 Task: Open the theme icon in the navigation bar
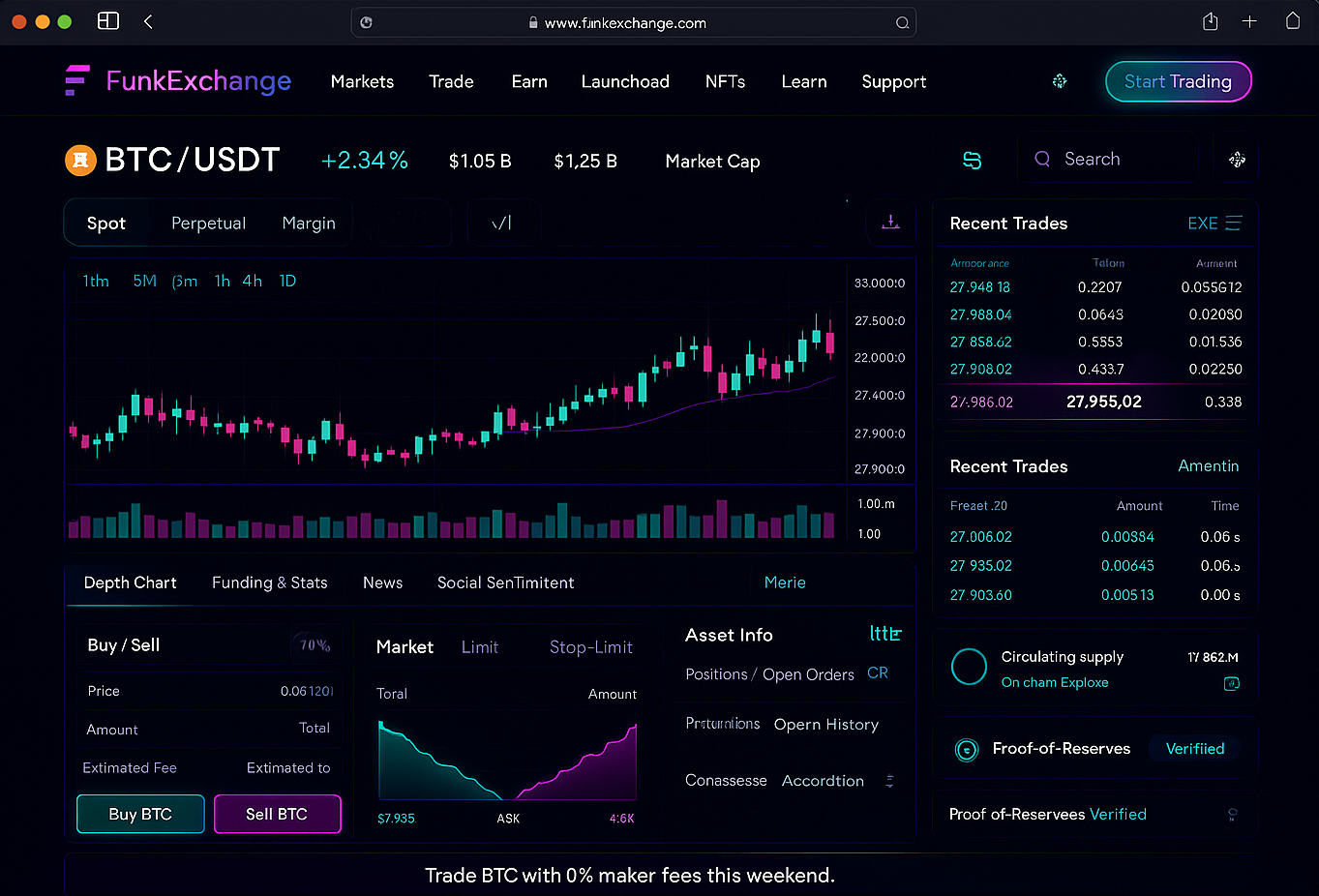(1060, 81)
